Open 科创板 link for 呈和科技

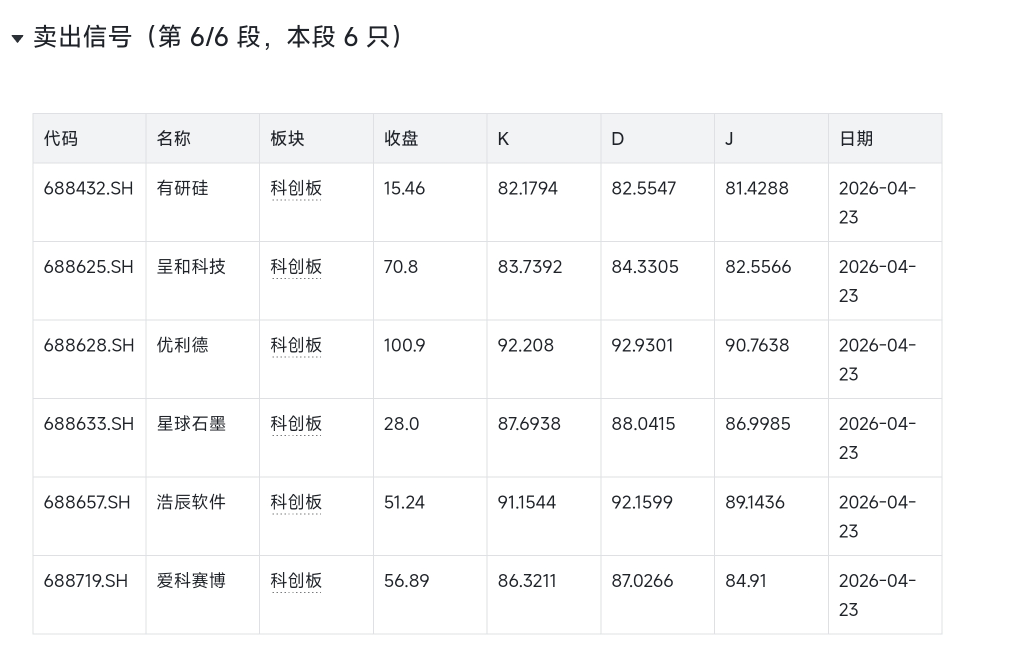[x=296, y=267]
